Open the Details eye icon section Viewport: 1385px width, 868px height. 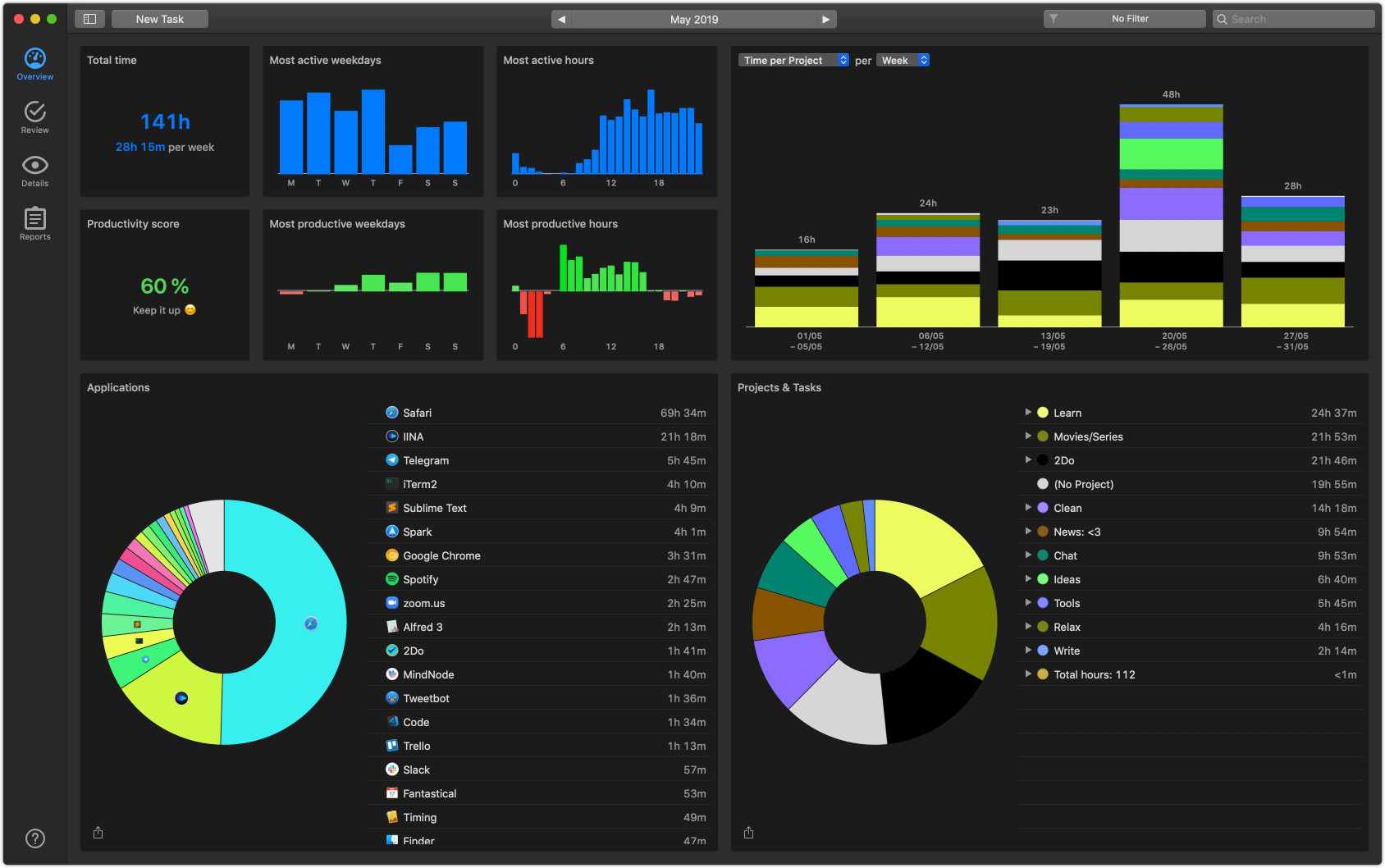(x=34, y=171)
